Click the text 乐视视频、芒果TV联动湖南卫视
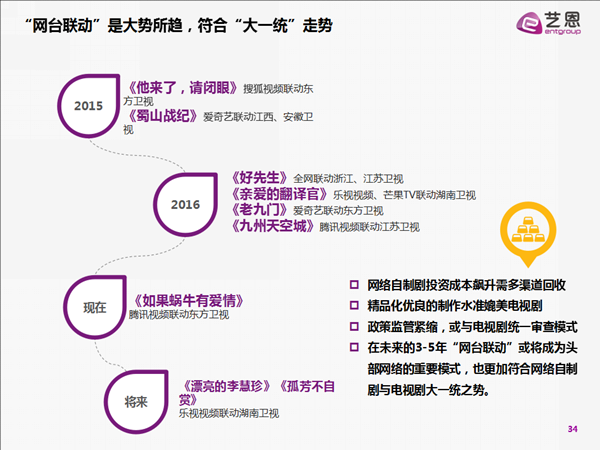 404,195
